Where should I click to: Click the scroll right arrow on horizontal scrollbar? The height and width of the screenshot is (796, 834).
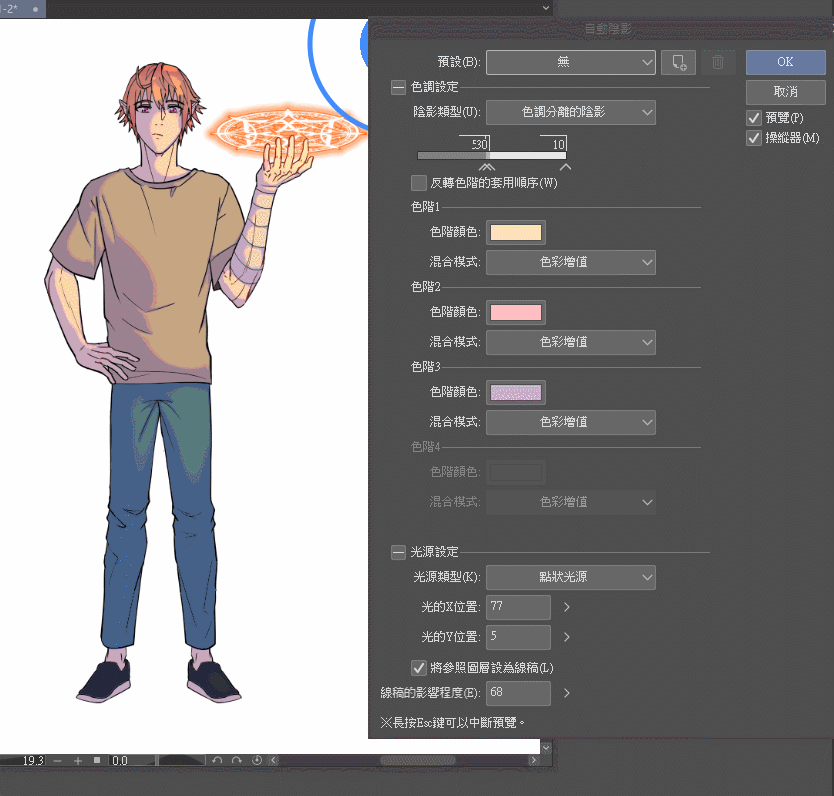click(x=533, y=760)
